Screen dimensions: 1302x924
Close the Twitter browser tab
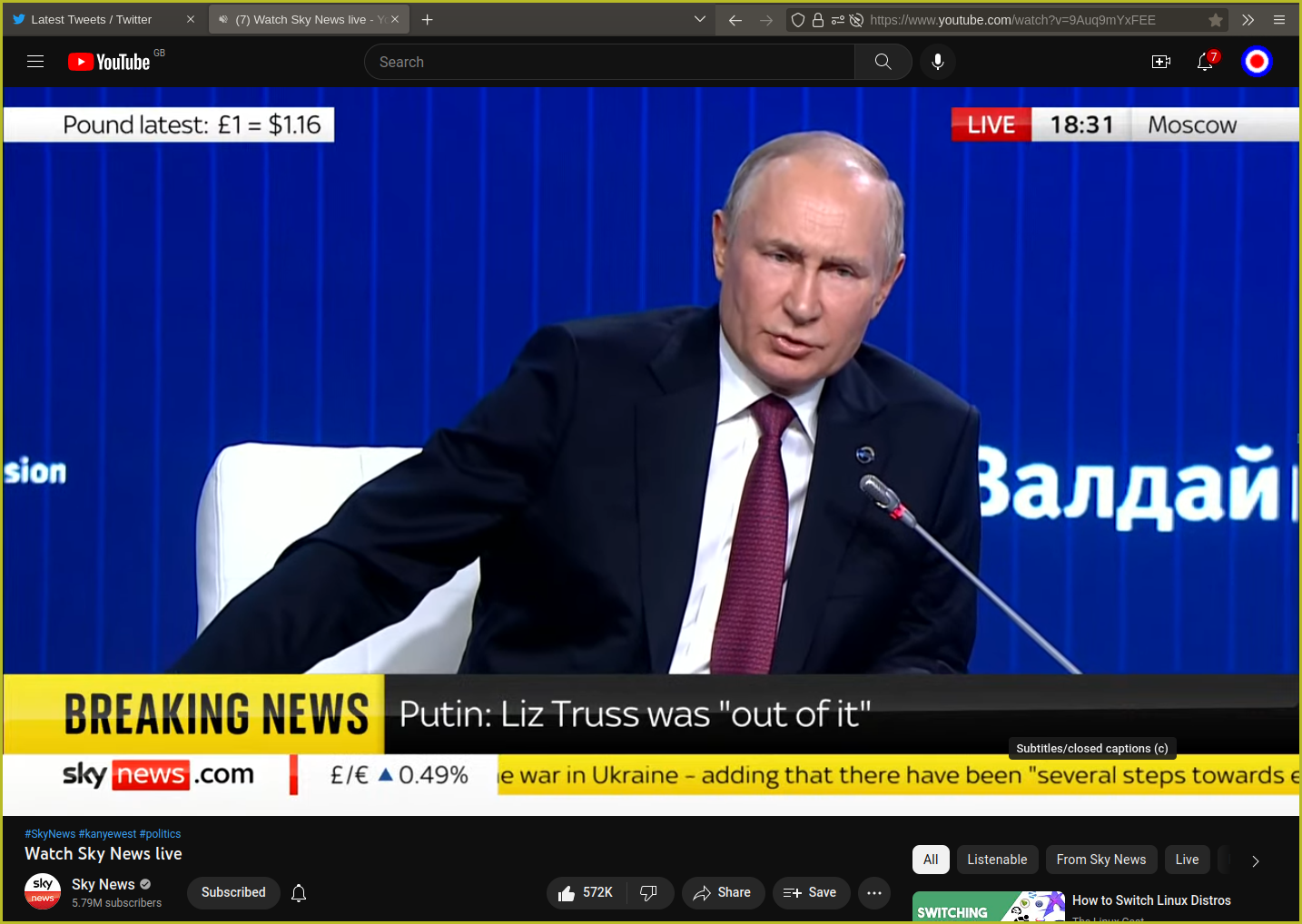point(191,19)
